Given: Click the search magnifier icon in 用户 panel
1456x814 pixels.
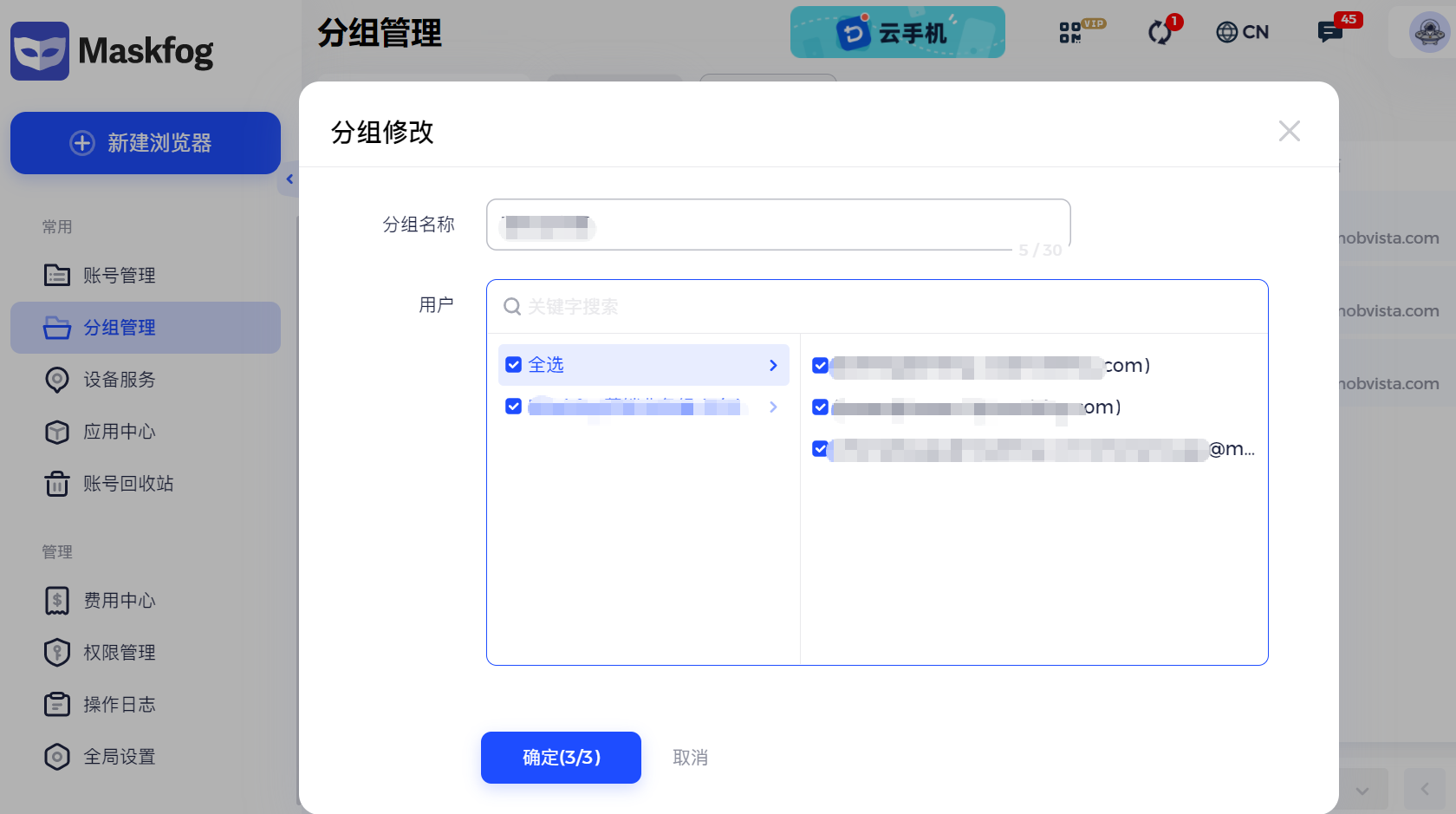Looking at the screenshot, I should point(512,307).
